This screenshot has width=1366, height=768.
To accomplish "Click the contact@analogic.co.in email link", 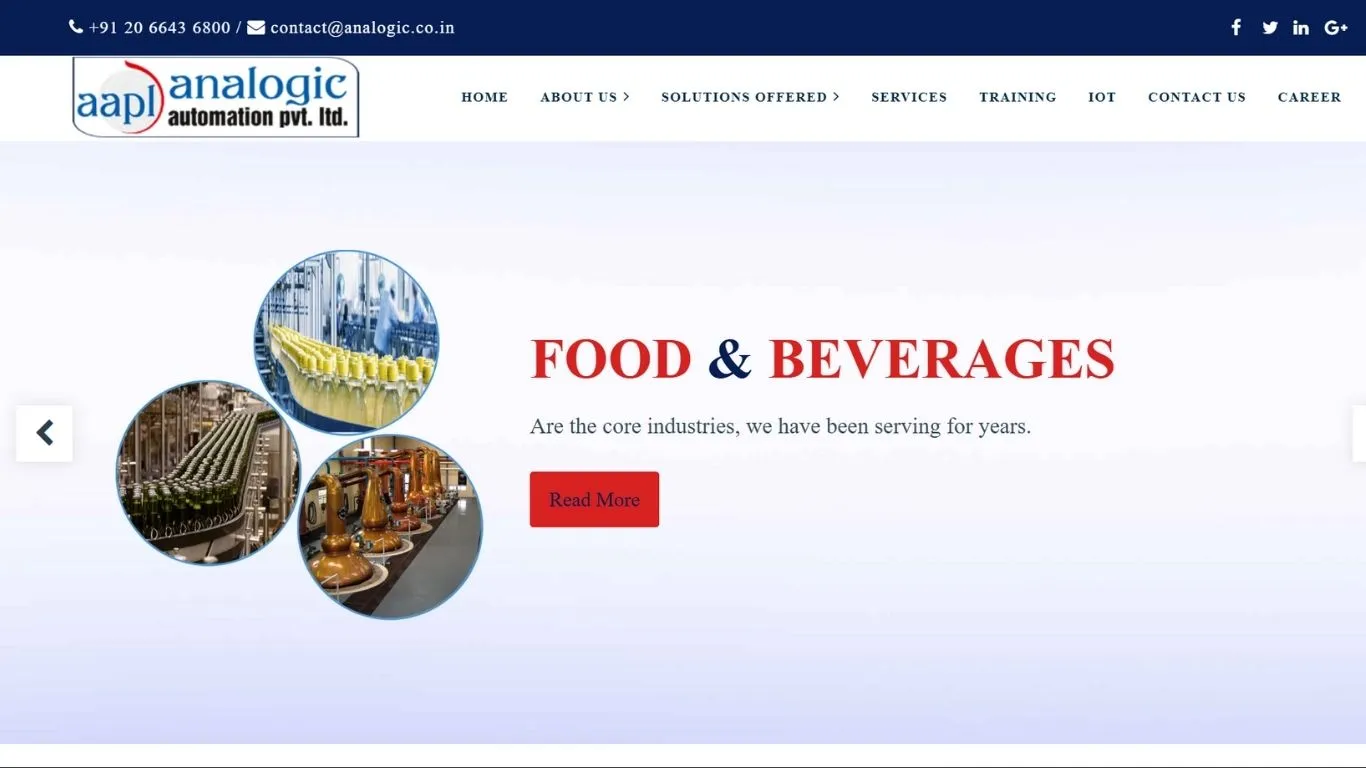I will pyautogui.click(x=362, y=27).
